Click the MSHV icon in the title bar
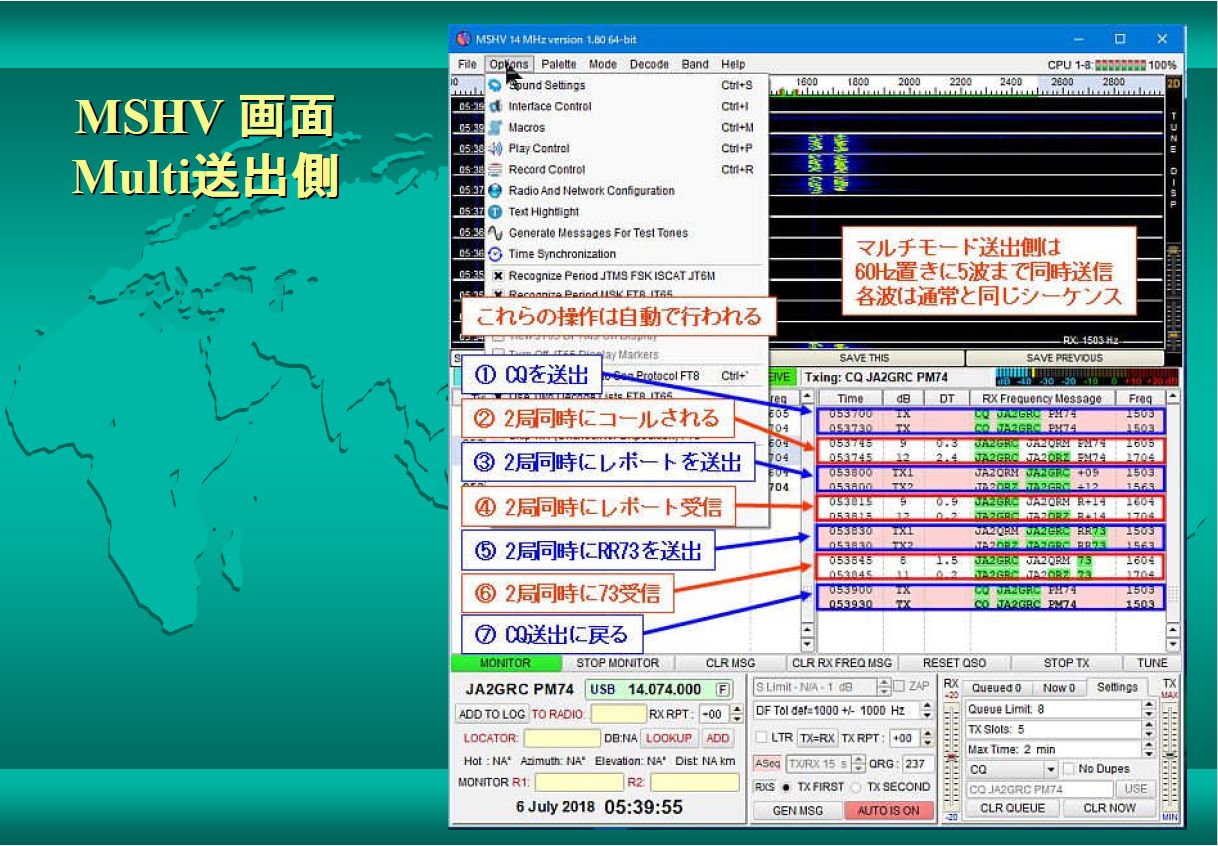Image resolution: width=1218 pixels, height=846 pixels. 462,40
